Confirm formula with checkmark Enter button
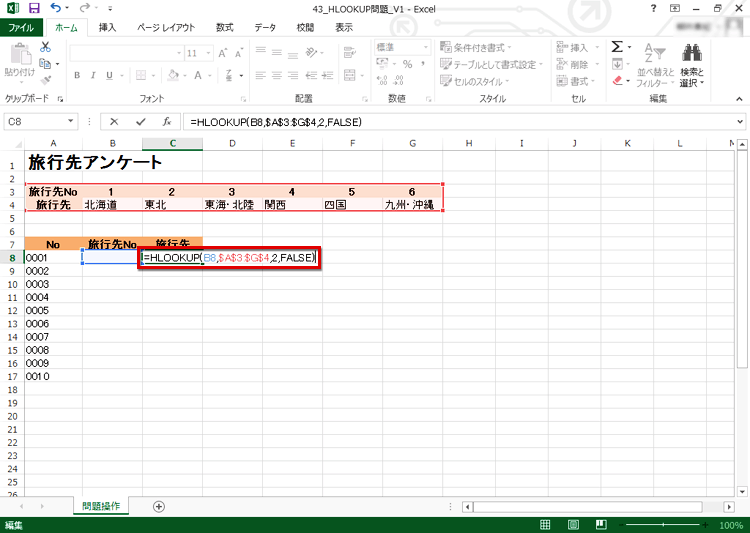 point(141,122)
